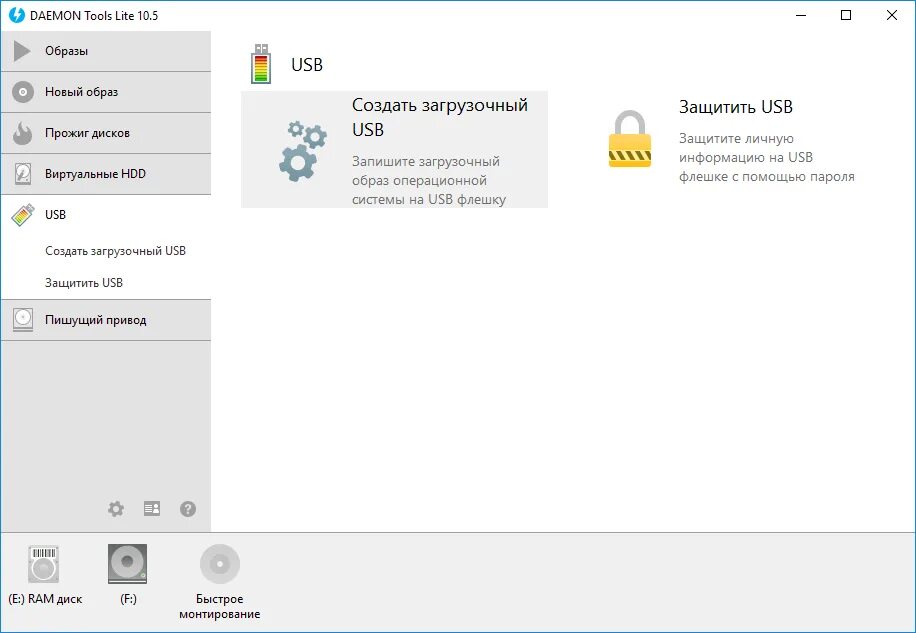Click the Пишущий привод drive icon
Image resolution: width=916 pixels, height=633 pixels.
23,320
